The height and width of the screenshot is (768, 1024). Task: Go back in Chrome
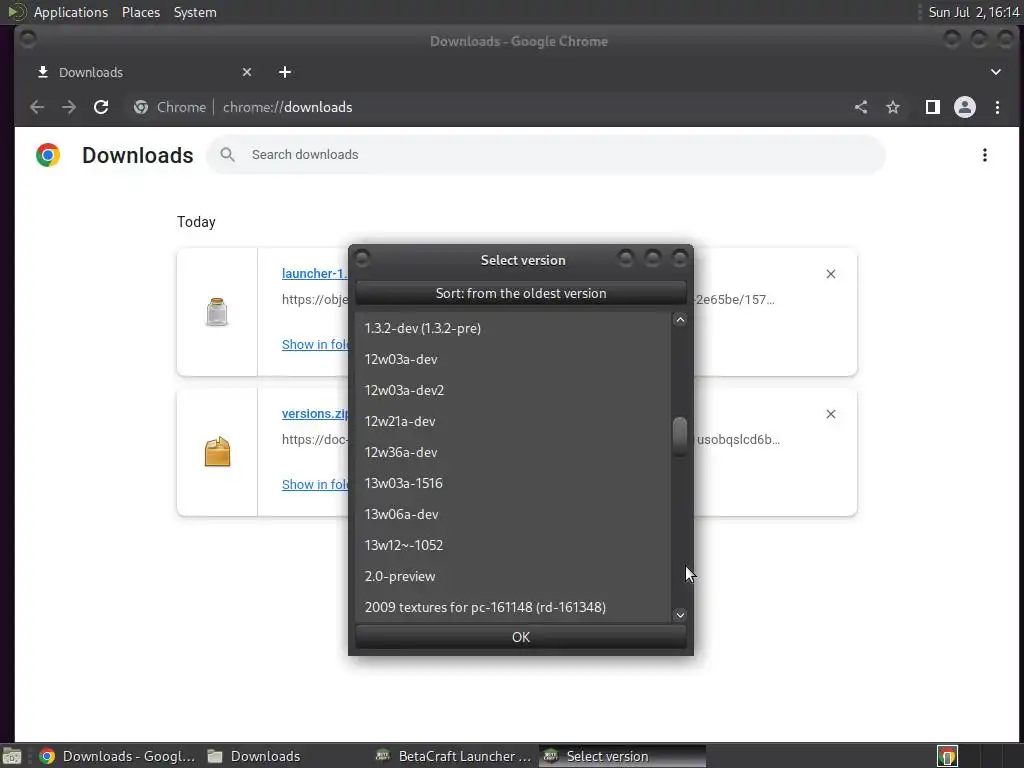click(37, 107)
